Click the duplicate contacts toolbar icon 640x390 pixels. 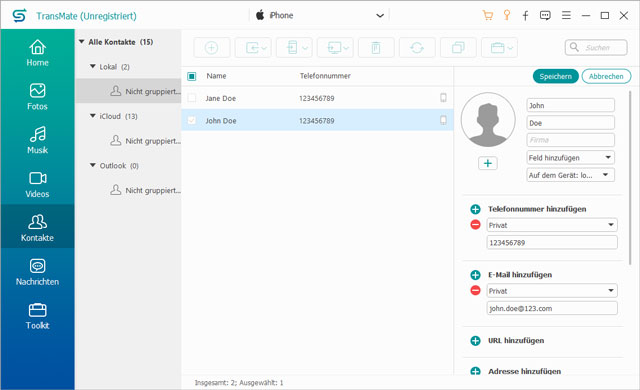pos(458,48)
